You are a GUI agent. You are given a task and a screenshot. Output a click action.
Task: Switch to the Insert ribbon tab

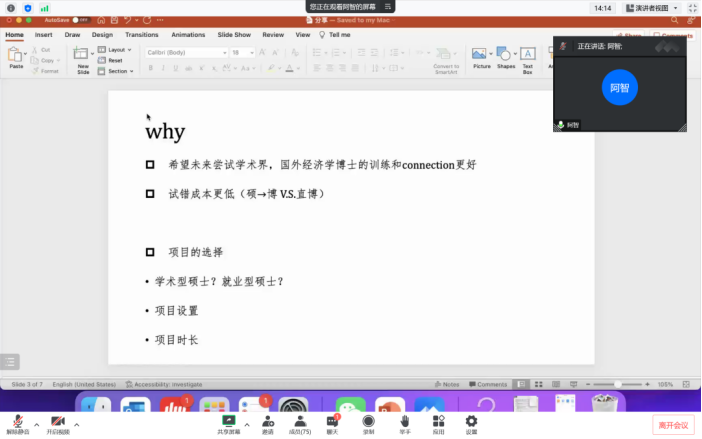tap(44, 34)
